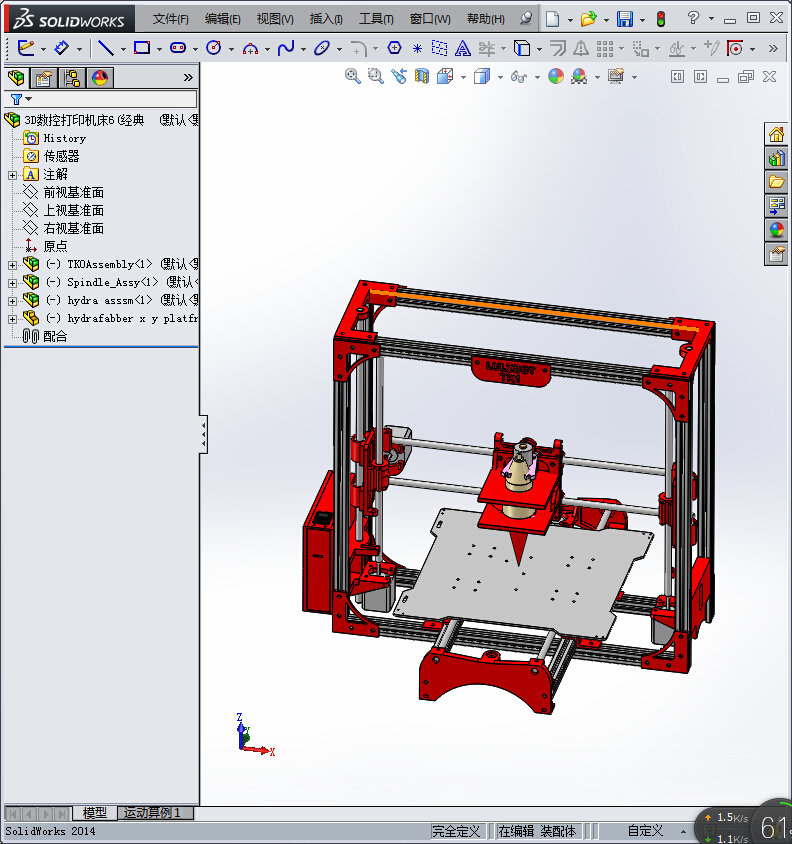This screenshot has width=792, height=844.
Task: Select the Circle sketch tool
Action: tap(214, 48)
